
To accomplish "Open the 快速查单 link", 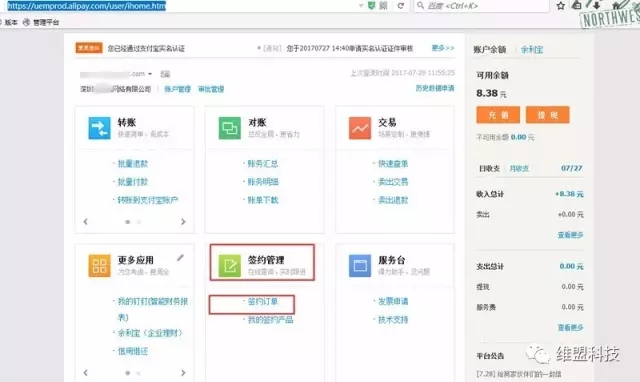I will (x=393, y=164).
